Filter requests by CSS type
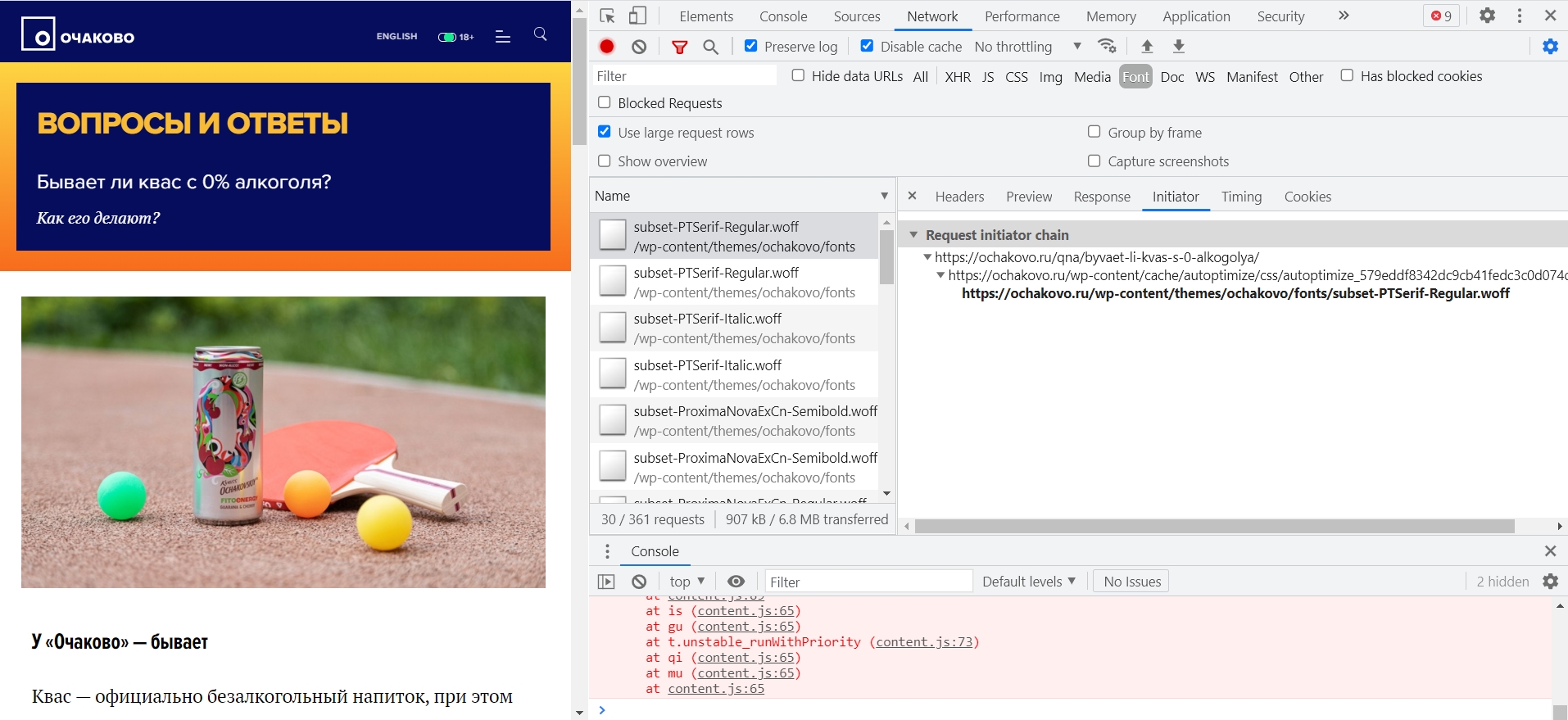1568x720 pixels. 1016,77
